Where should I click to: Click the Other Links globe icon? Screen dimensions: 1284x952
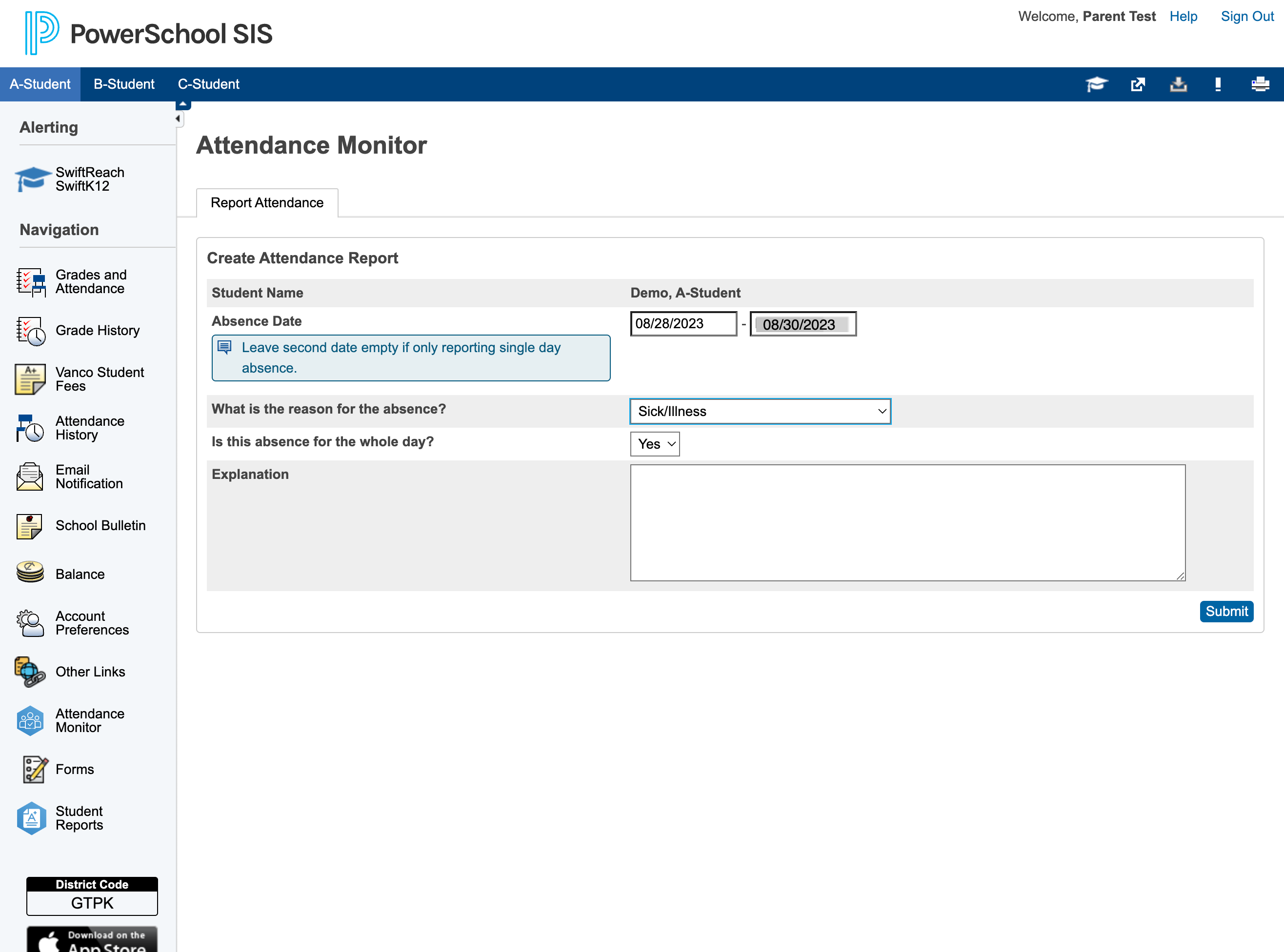31,673
